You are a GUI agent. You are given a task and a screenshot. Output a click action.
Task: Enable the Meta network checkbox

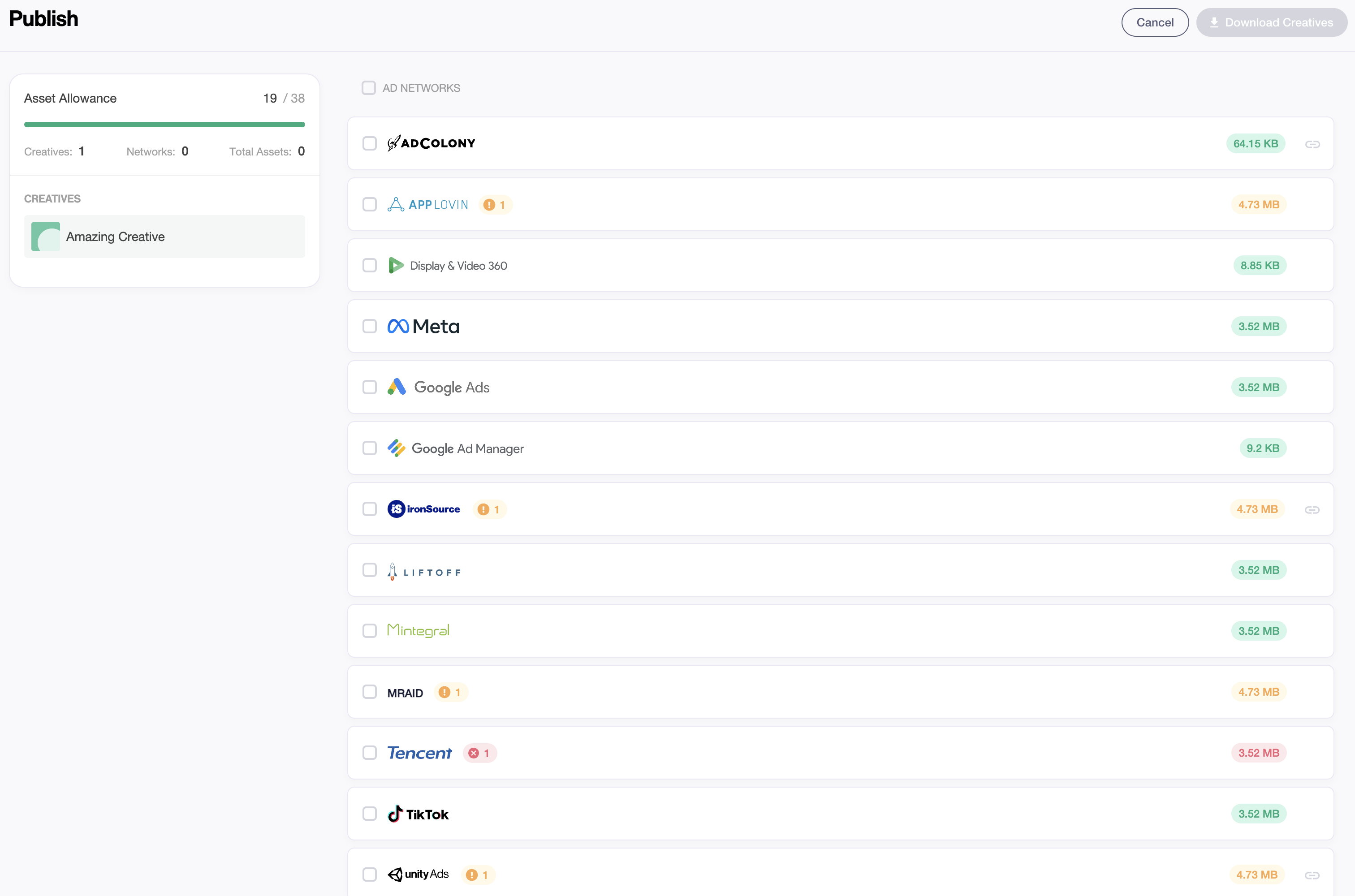click(x=370, y=326)
